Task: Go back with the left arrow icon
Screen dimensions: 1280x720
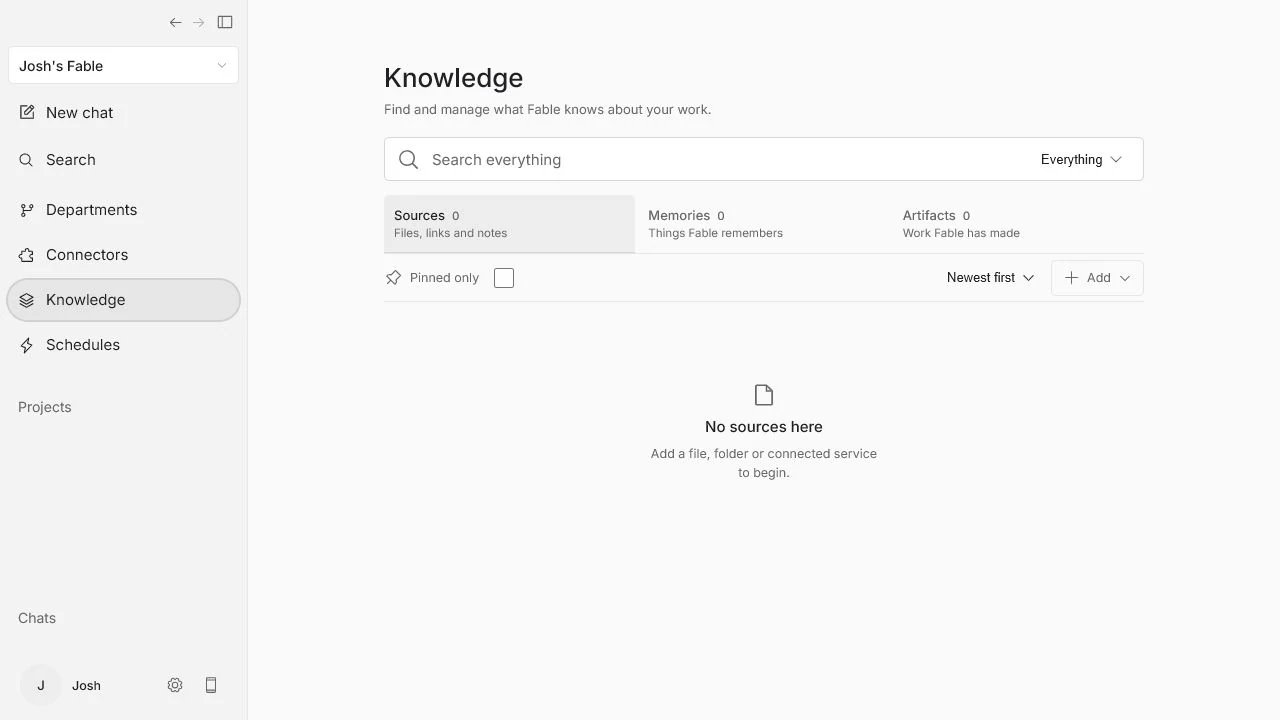Action: [176, 22]
